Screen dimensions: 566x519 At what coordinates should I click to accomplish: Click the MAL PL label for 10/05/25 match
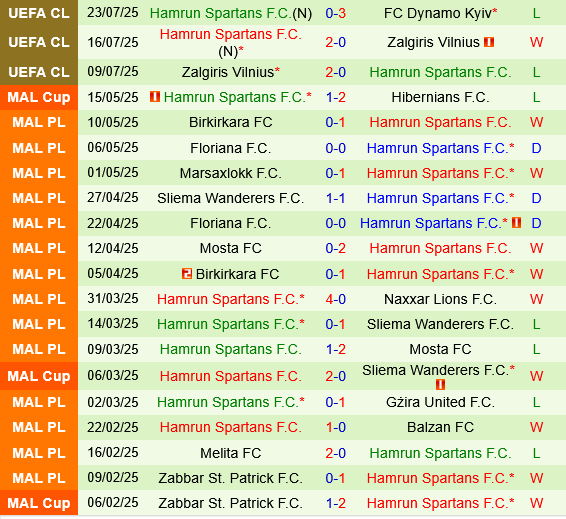coord(39,122)
